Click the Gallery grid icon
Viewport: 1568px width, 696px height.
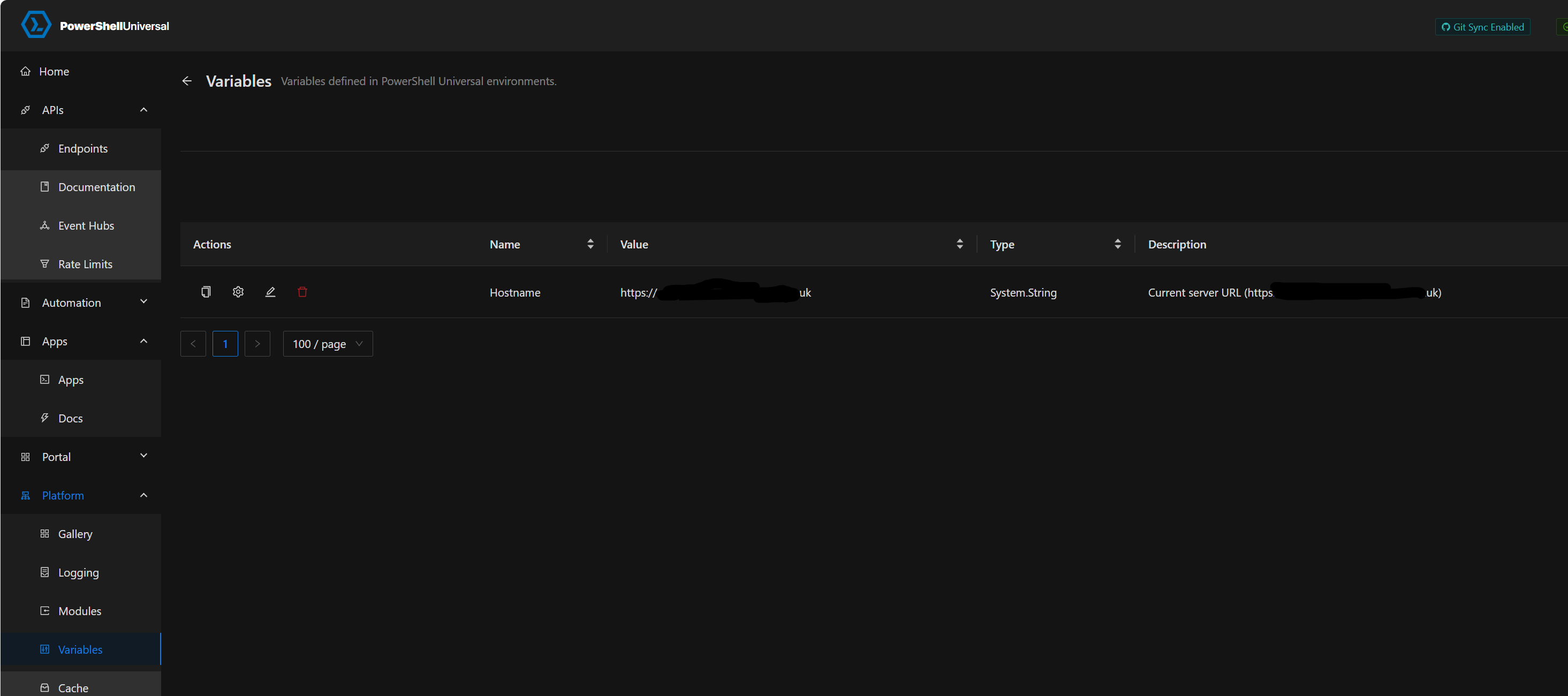coord(44,533)
